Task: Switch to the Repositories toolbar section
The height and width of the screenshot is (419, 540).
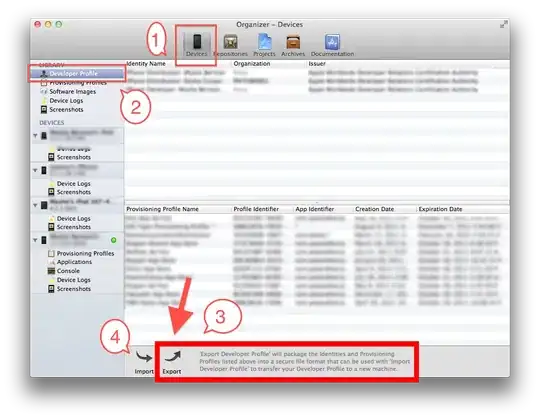Action: 230,45
